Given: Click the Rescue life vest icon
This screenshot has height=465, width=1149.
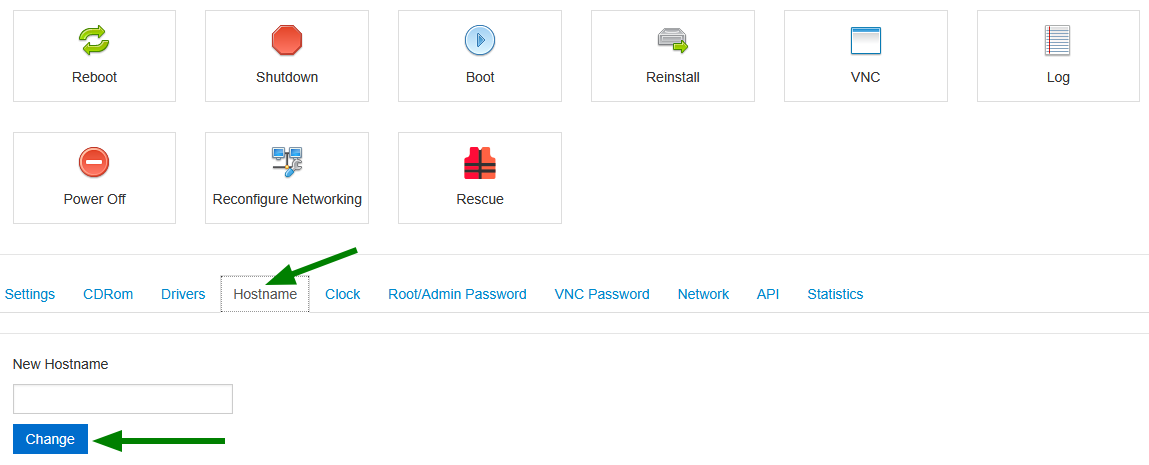Looking at the screenshot, I should pyautogui.click(x=480, y=163).
